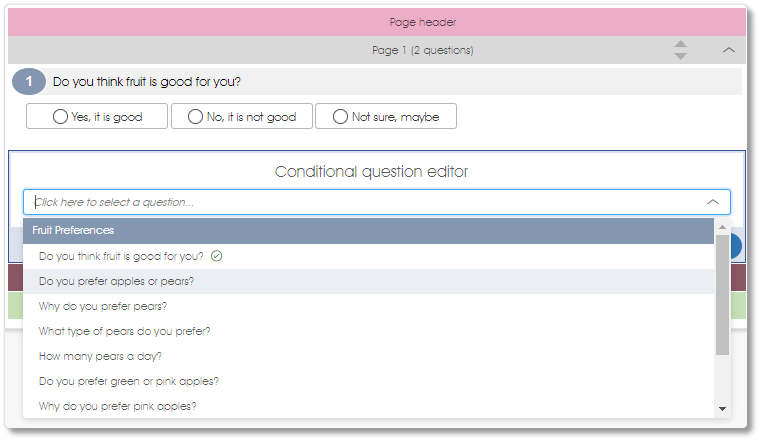Viewport: 762px width, 443px height.
Task: Collapse Page 1 using header chevron
Action: pyautogui.click(x=728, y=50)
